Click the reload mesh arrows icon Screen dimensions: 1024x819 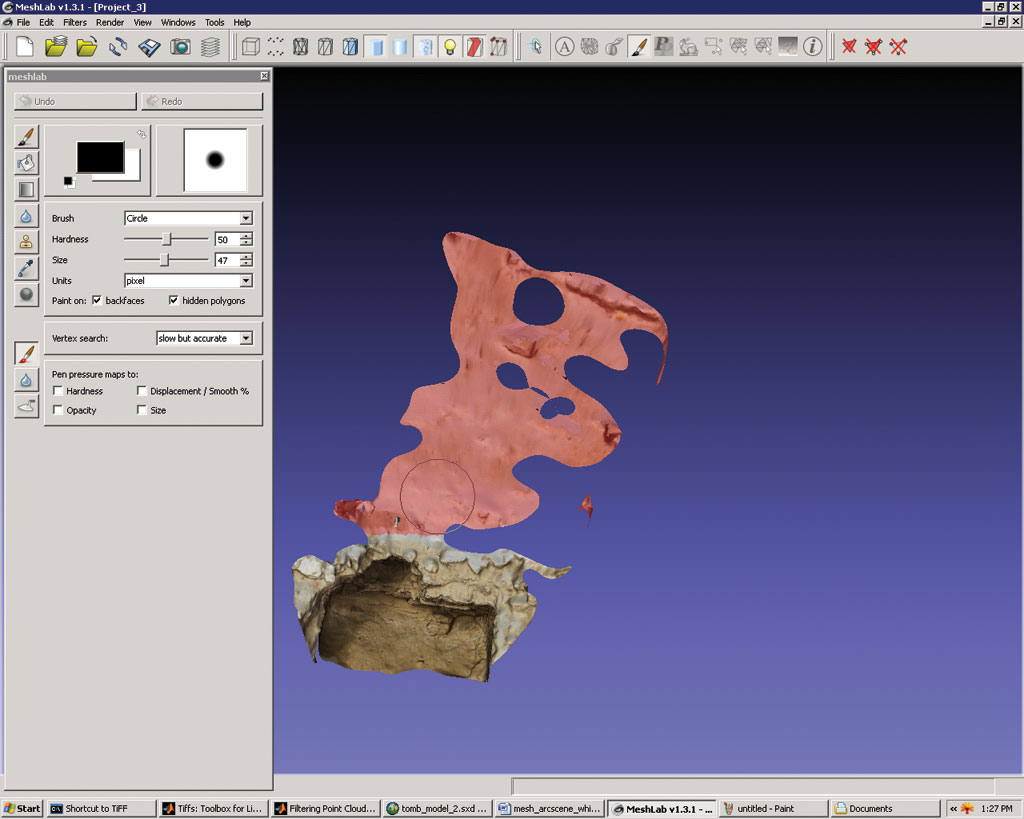(118, 46)
